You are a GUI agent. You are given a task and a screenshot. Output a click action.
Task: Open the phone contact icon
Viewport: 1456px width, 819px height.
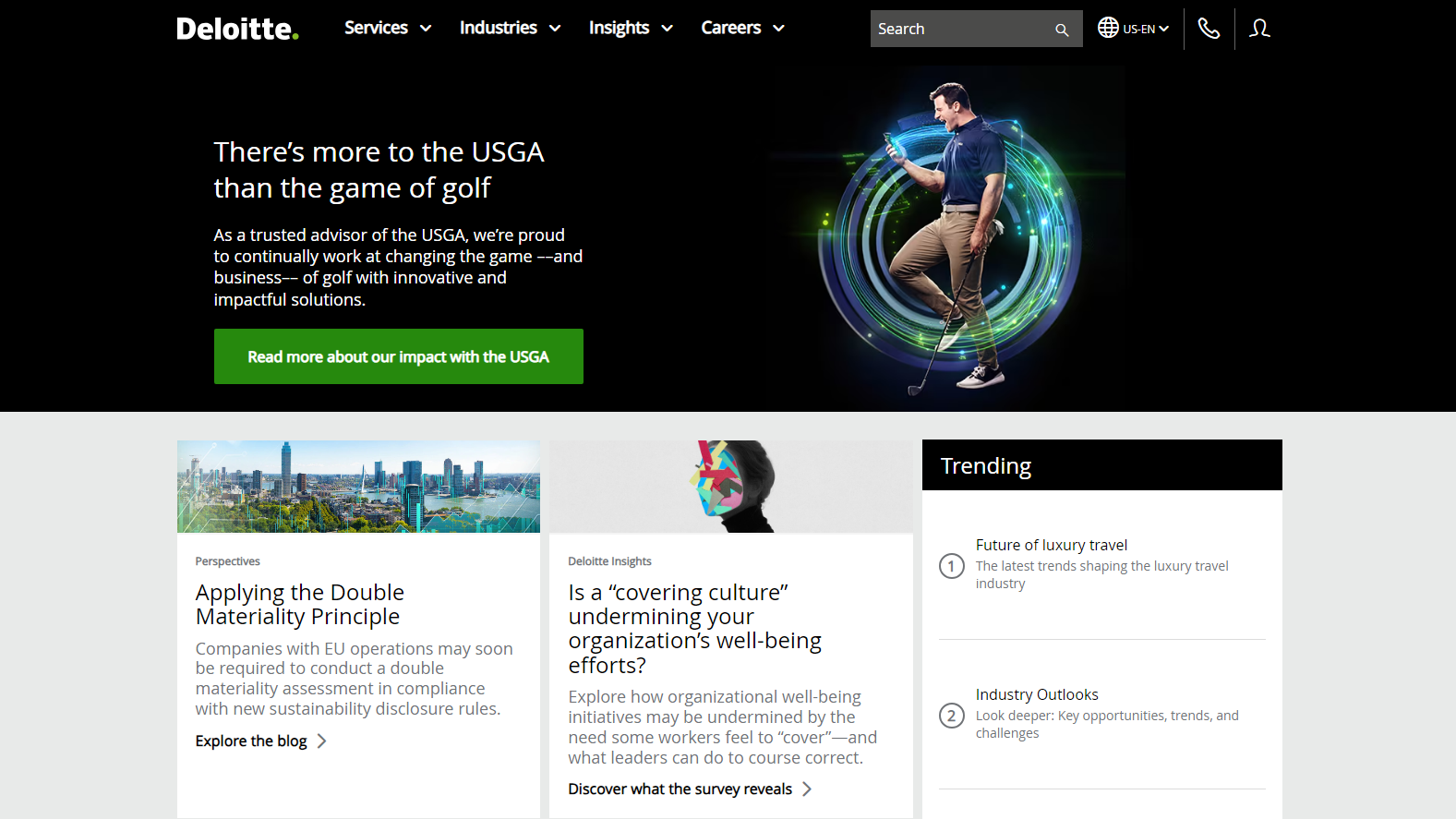[1209, 29]
